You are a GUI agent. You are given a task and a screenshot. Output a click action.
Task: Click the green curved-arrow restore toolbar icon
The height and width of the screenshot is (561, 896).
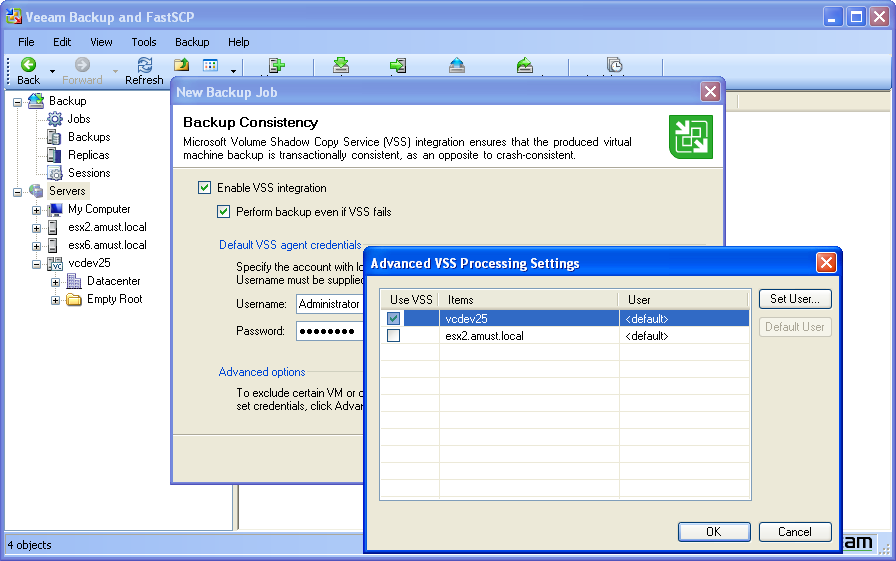524,66
